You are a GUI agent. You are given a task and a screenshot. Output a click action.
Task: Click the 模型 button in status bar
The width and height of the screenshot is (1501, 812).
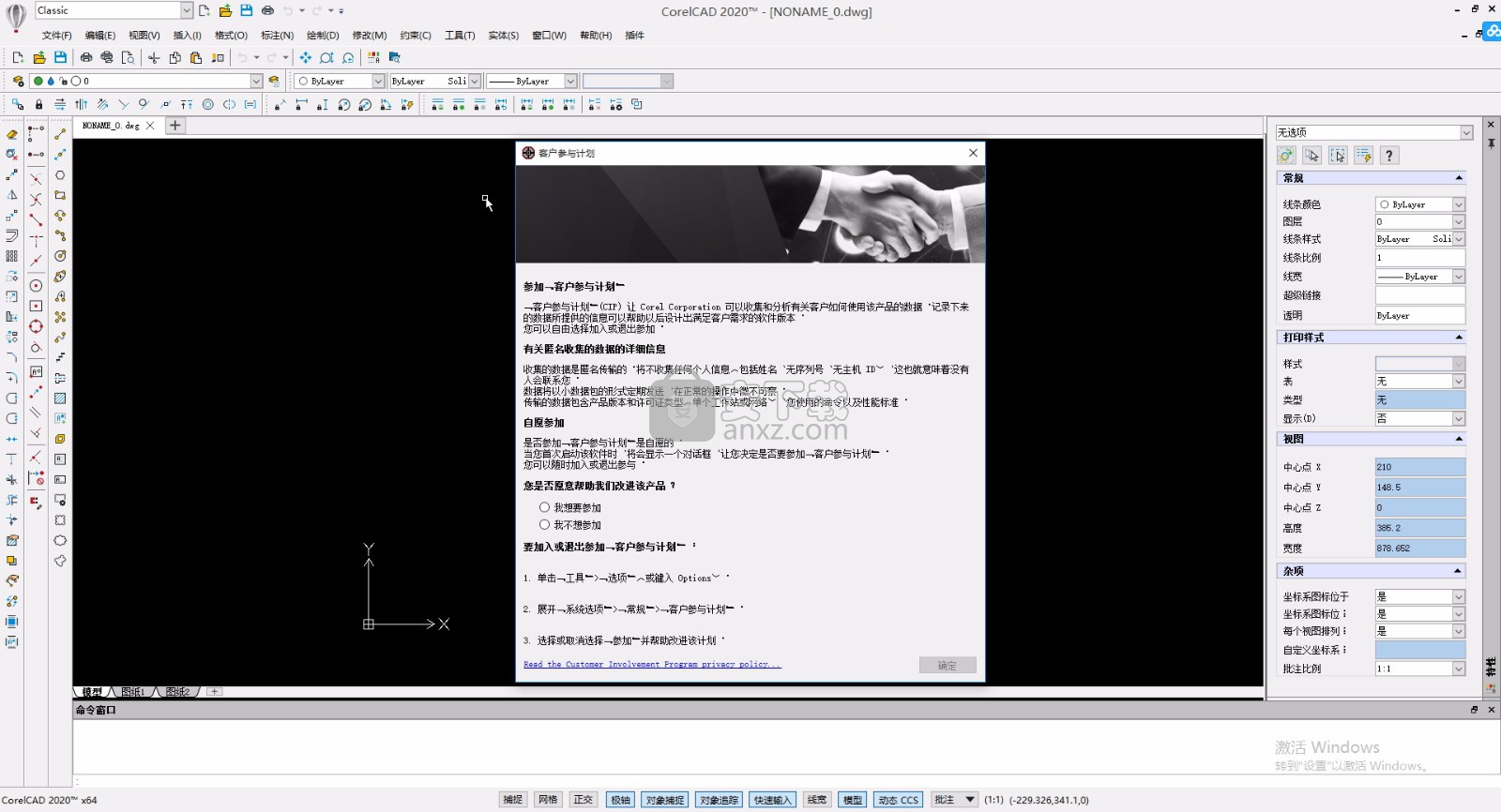(852, 800)
